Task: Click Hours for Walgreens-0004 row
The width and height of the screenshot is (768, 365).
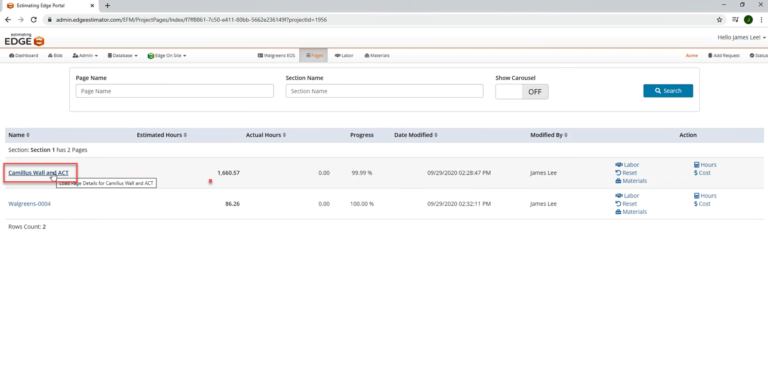Action: pos(705,195)
